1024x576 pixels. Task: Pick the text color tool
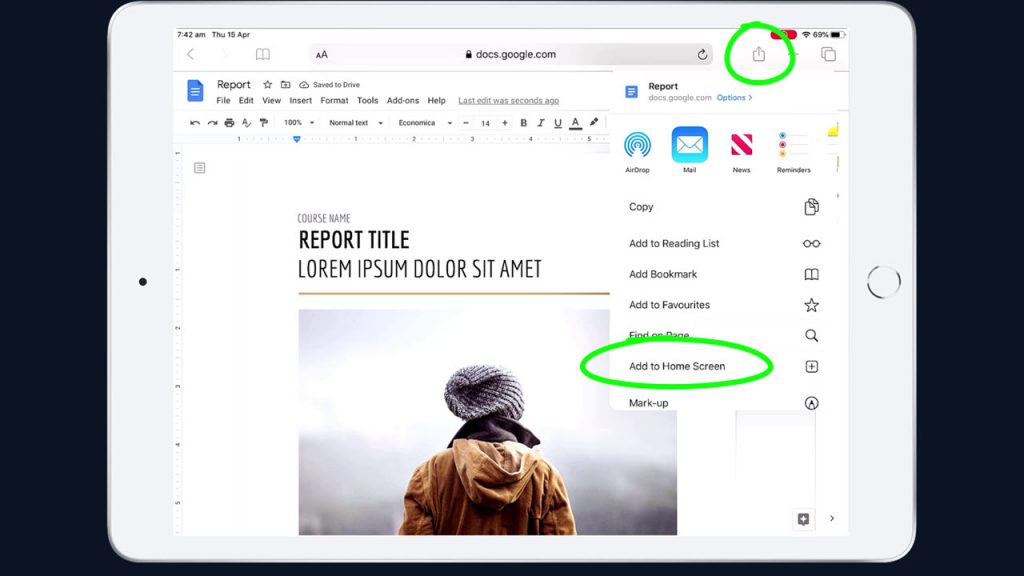point(573,122)
